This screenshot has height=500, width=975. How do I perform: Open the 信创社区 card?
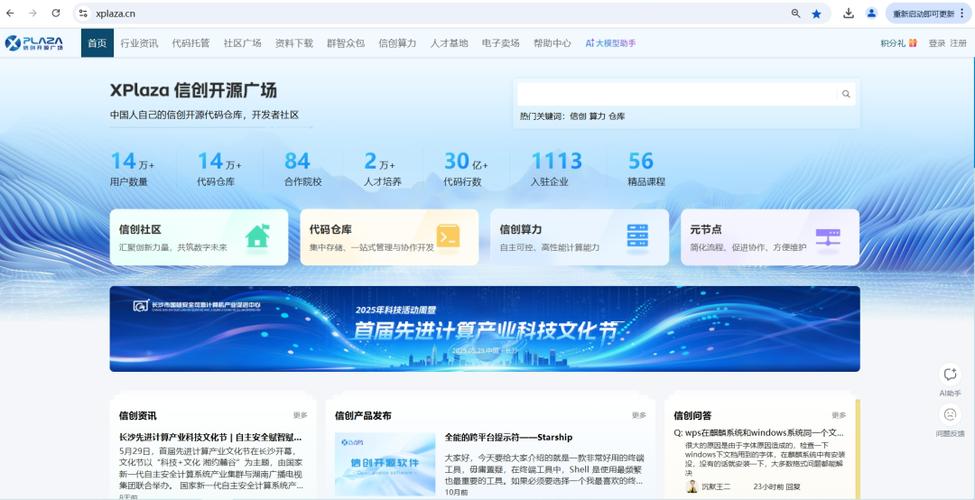tap(199, 238)
